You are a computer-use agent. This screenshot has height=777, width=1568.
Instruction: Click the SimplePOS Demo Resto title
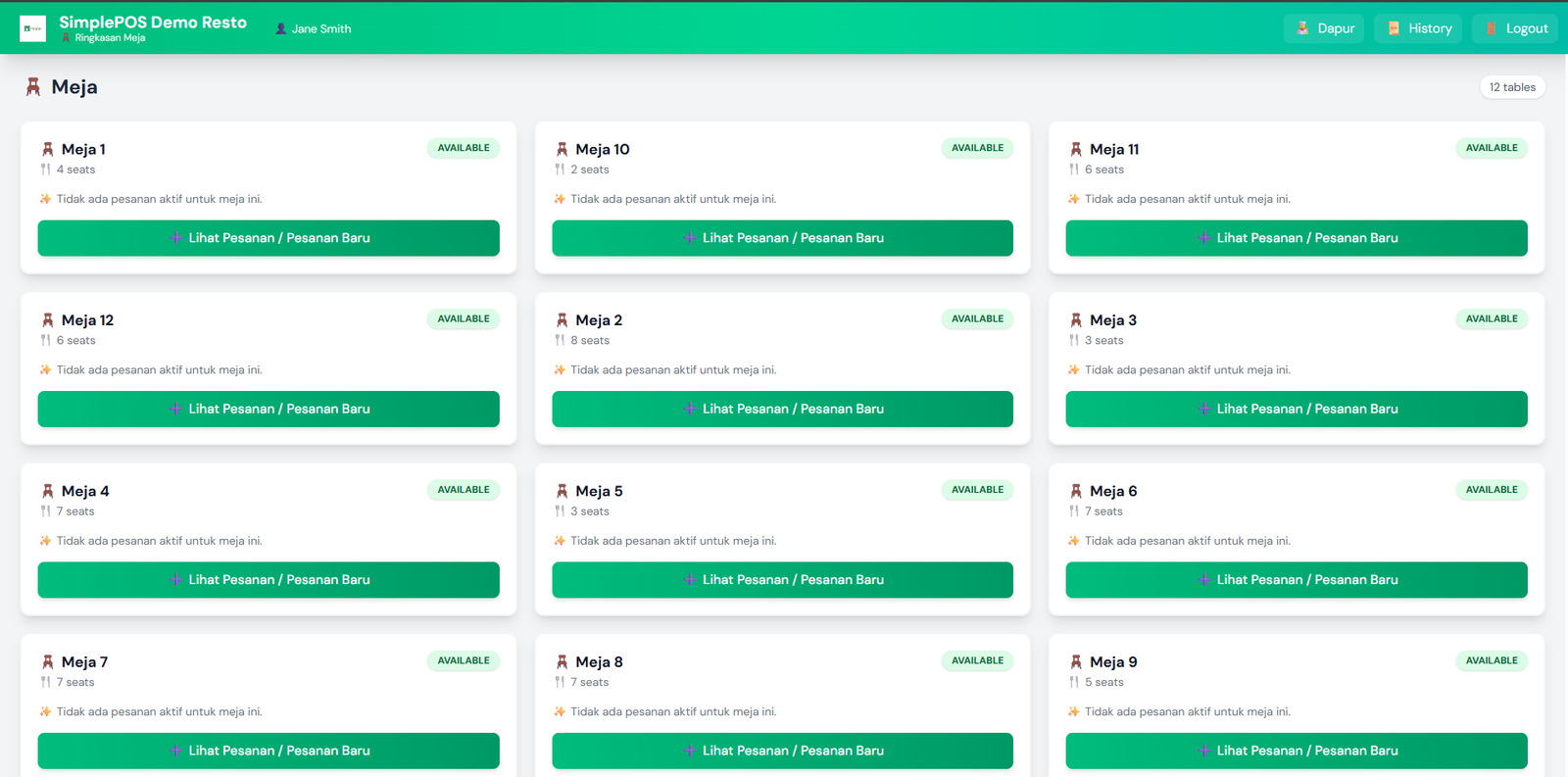click(153, 22)
